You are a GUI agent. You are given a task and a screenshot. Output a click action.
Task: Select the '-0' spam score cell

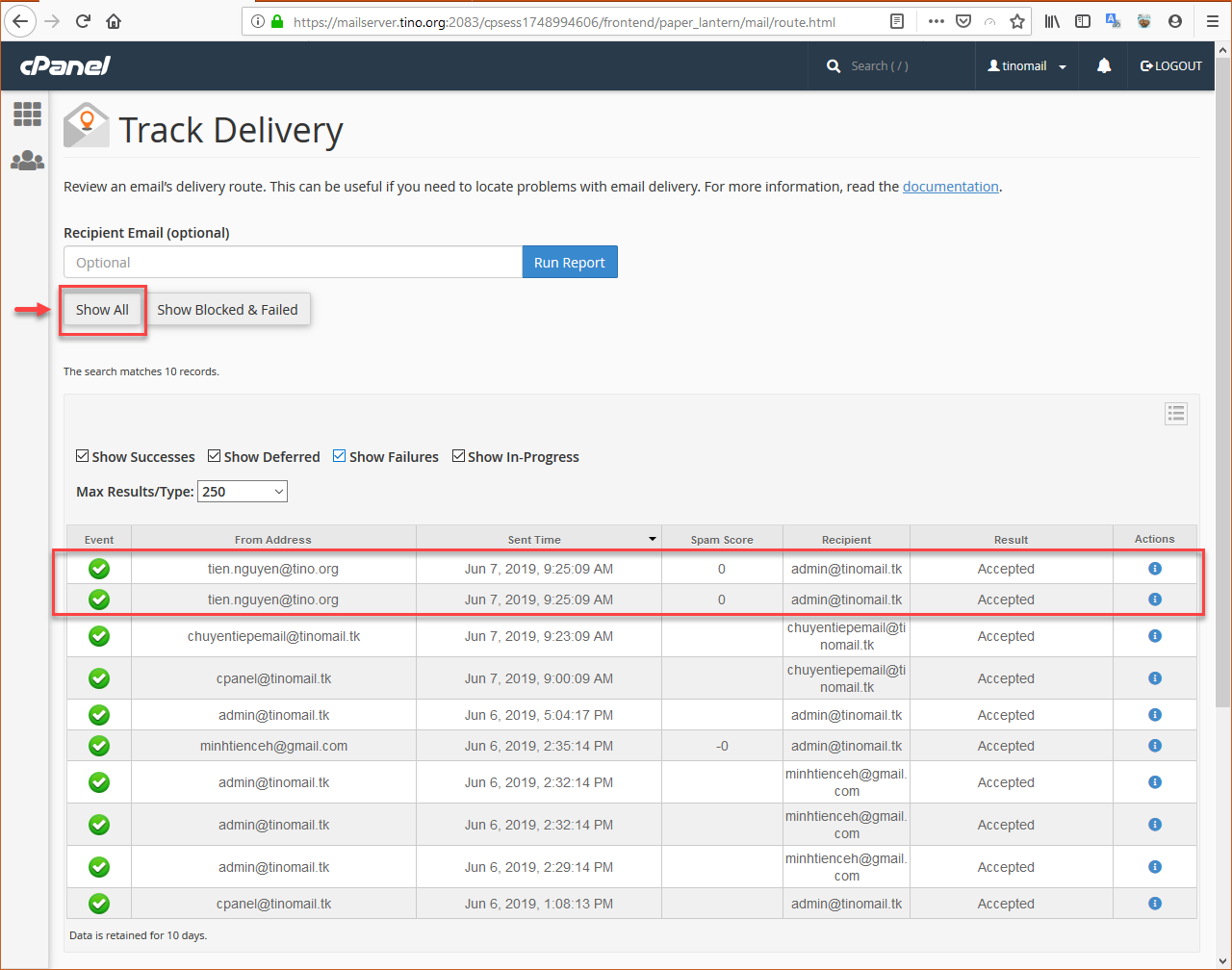point(722,746)
